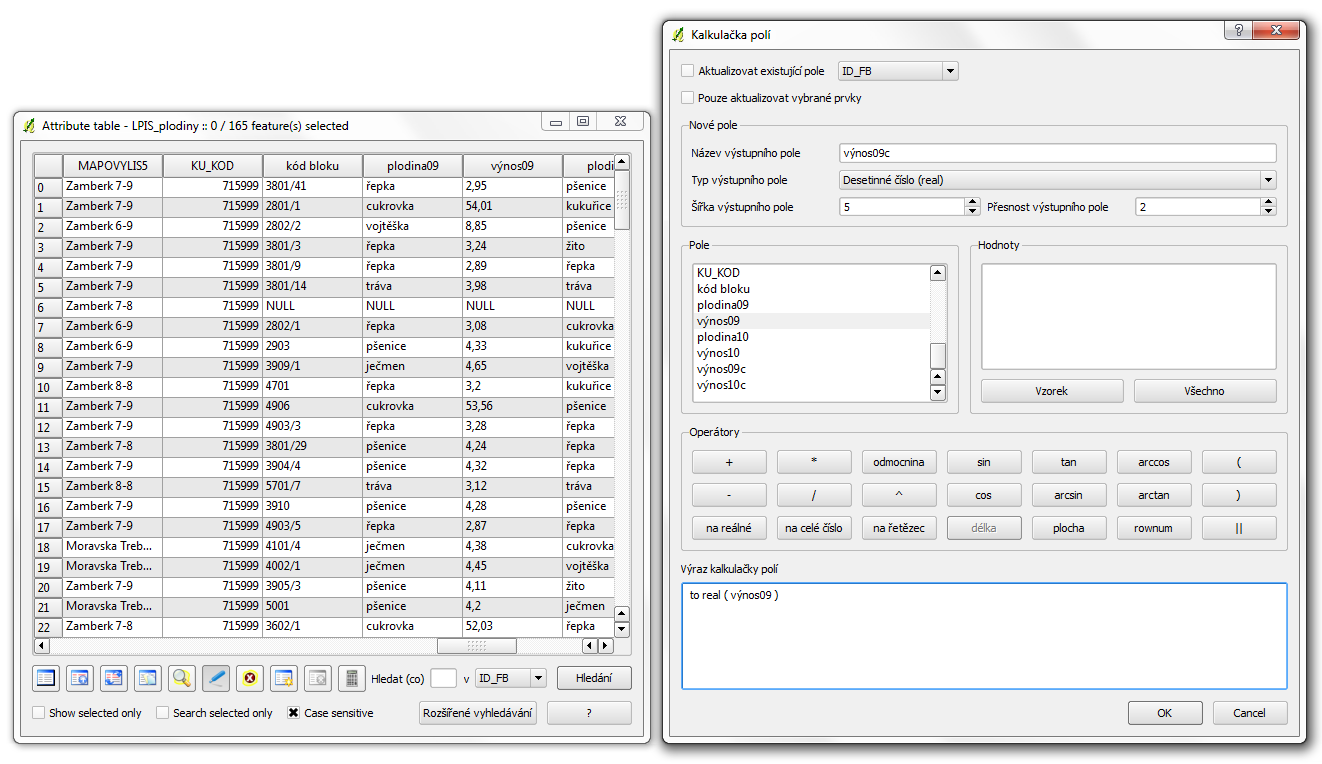Select výnos09 in Pole list

point(811,321)
